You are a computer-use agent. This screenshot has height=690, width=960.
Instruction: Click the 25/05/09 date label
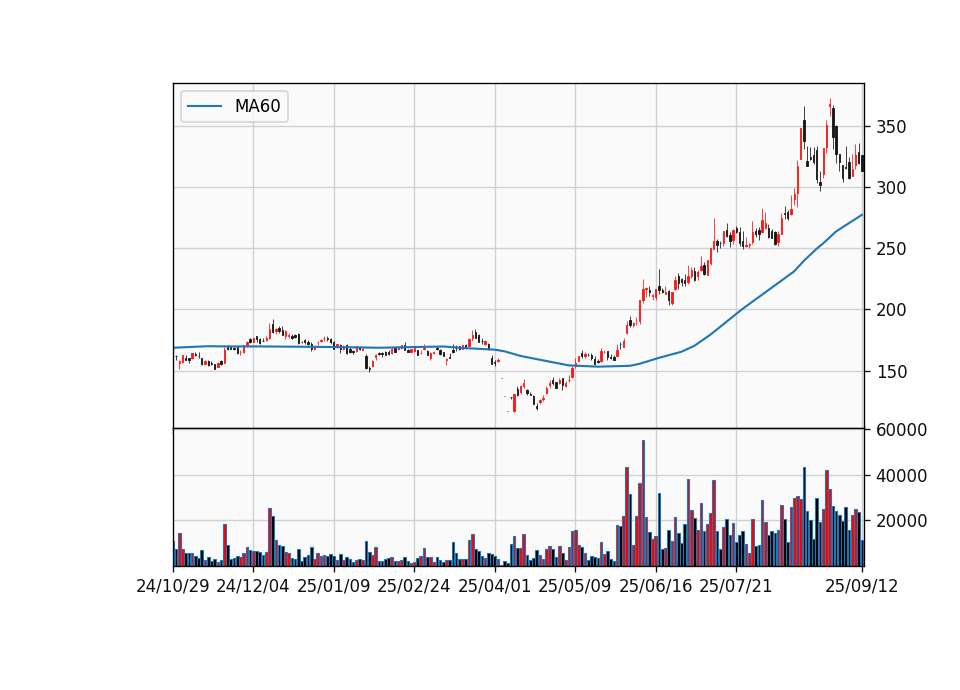click(575, 586)
